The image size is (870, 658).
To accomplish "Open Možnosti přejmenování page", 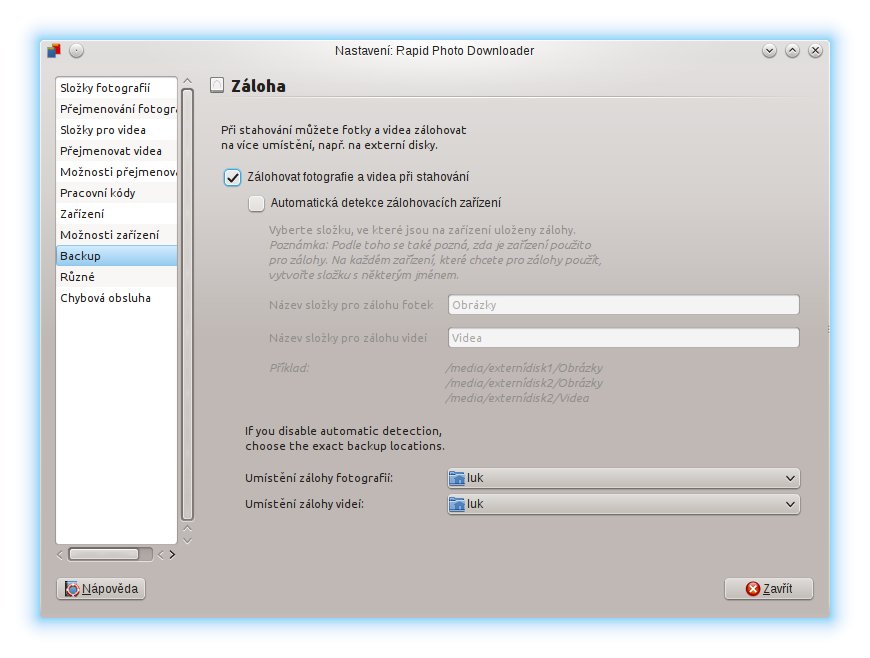I will point(117,172).
